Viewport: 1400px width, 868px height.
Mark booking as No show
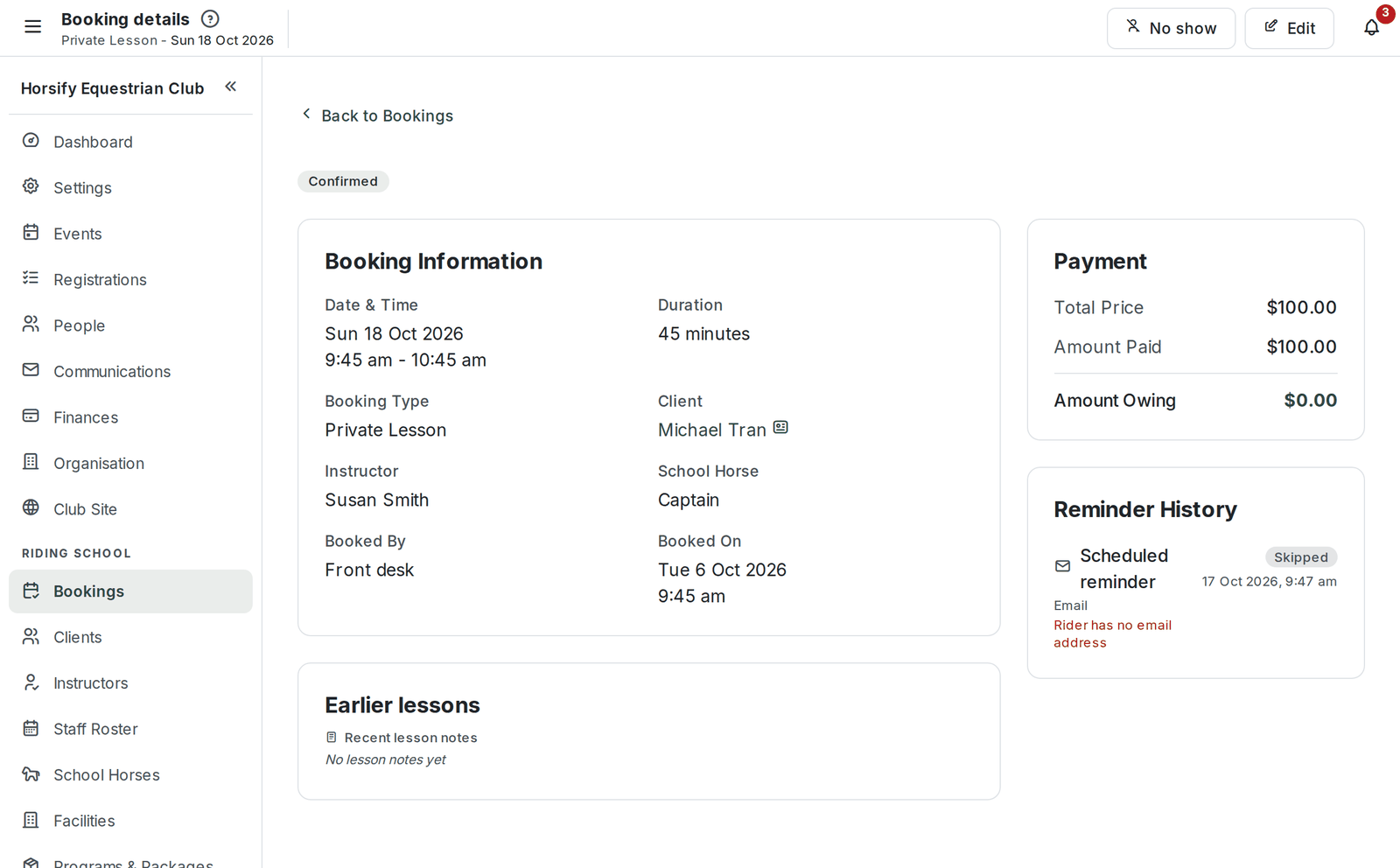[1171, 28]
